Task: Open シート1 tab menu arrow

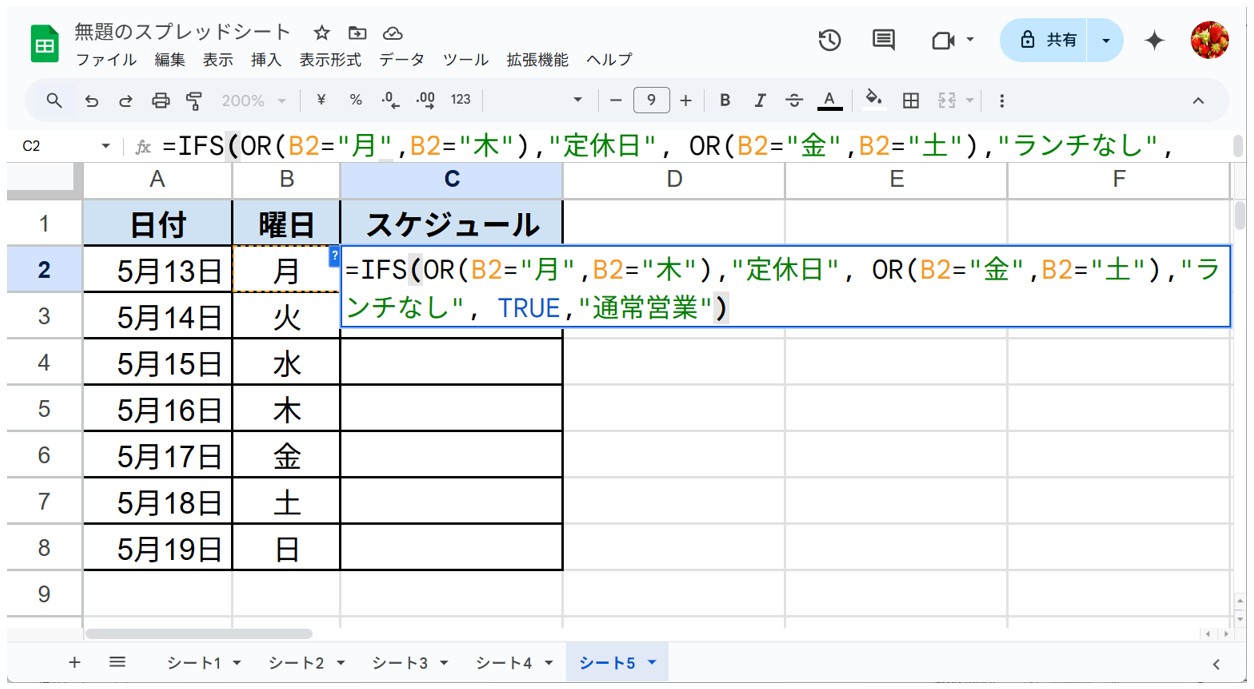Action: coord(238,662)
